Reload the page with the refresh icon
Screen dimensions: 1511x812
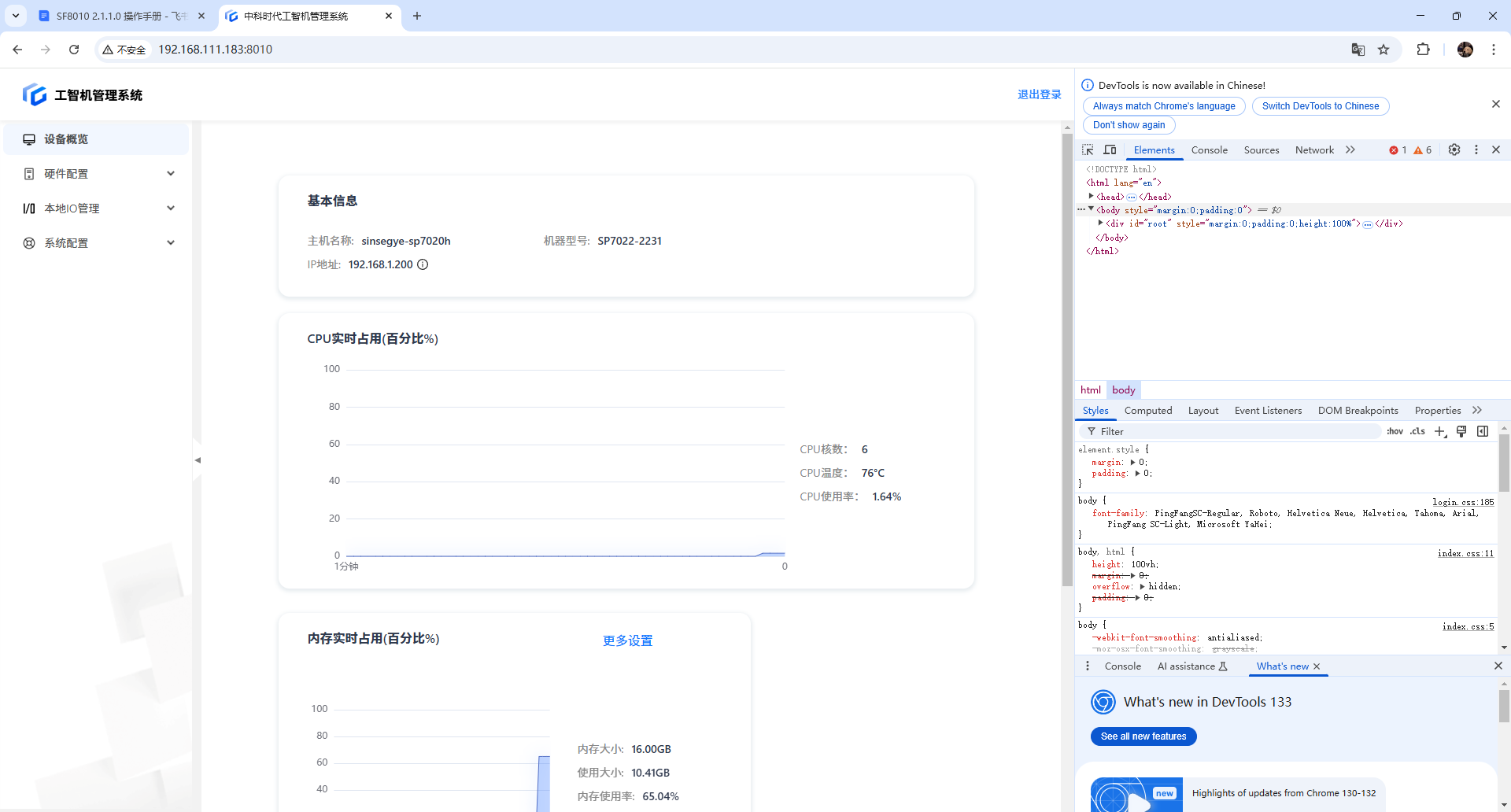click(74, 50)
